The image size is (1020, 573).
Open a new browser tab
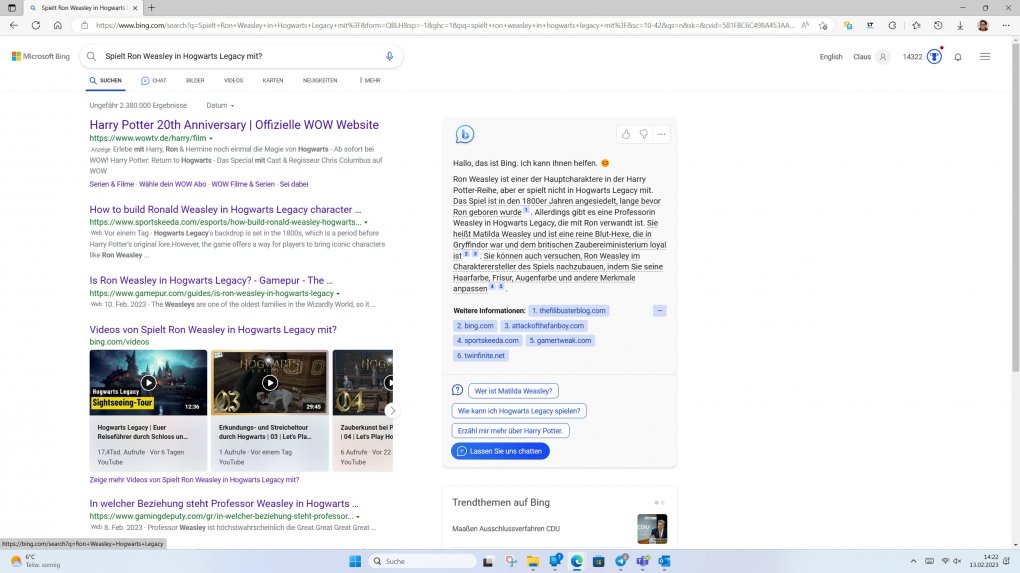[x=152, y=8]
